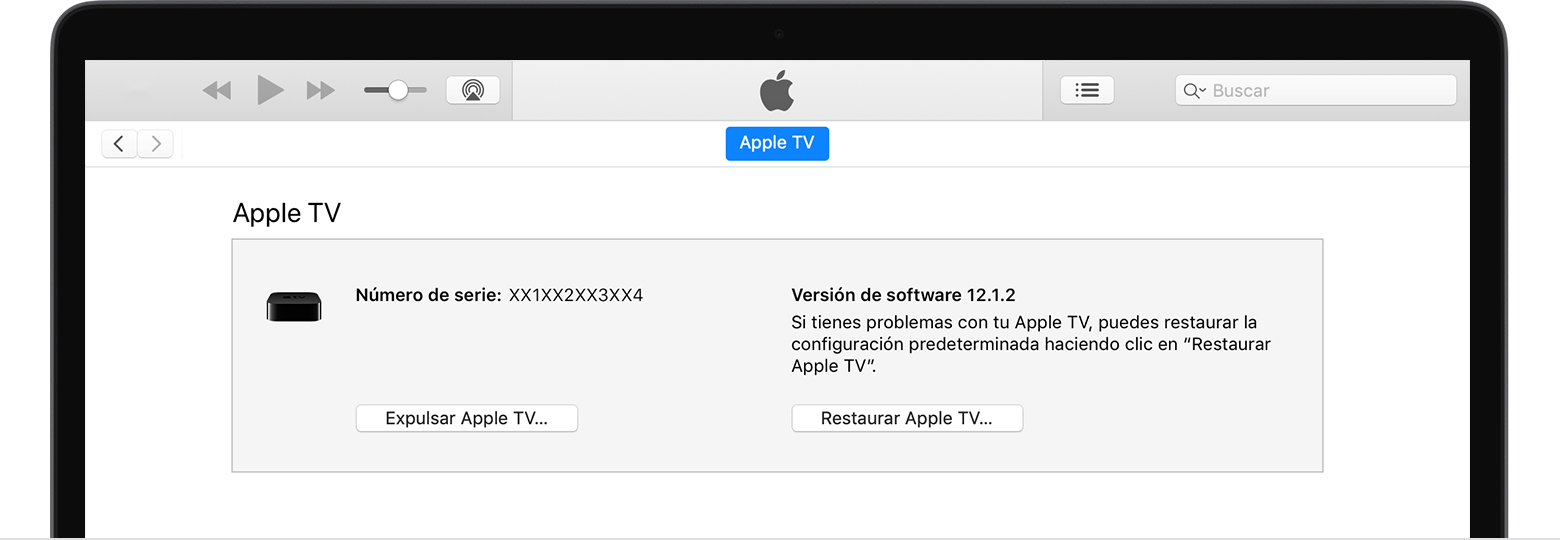
Task: Click the rewind playback button
Action: (x=216, y=91)
